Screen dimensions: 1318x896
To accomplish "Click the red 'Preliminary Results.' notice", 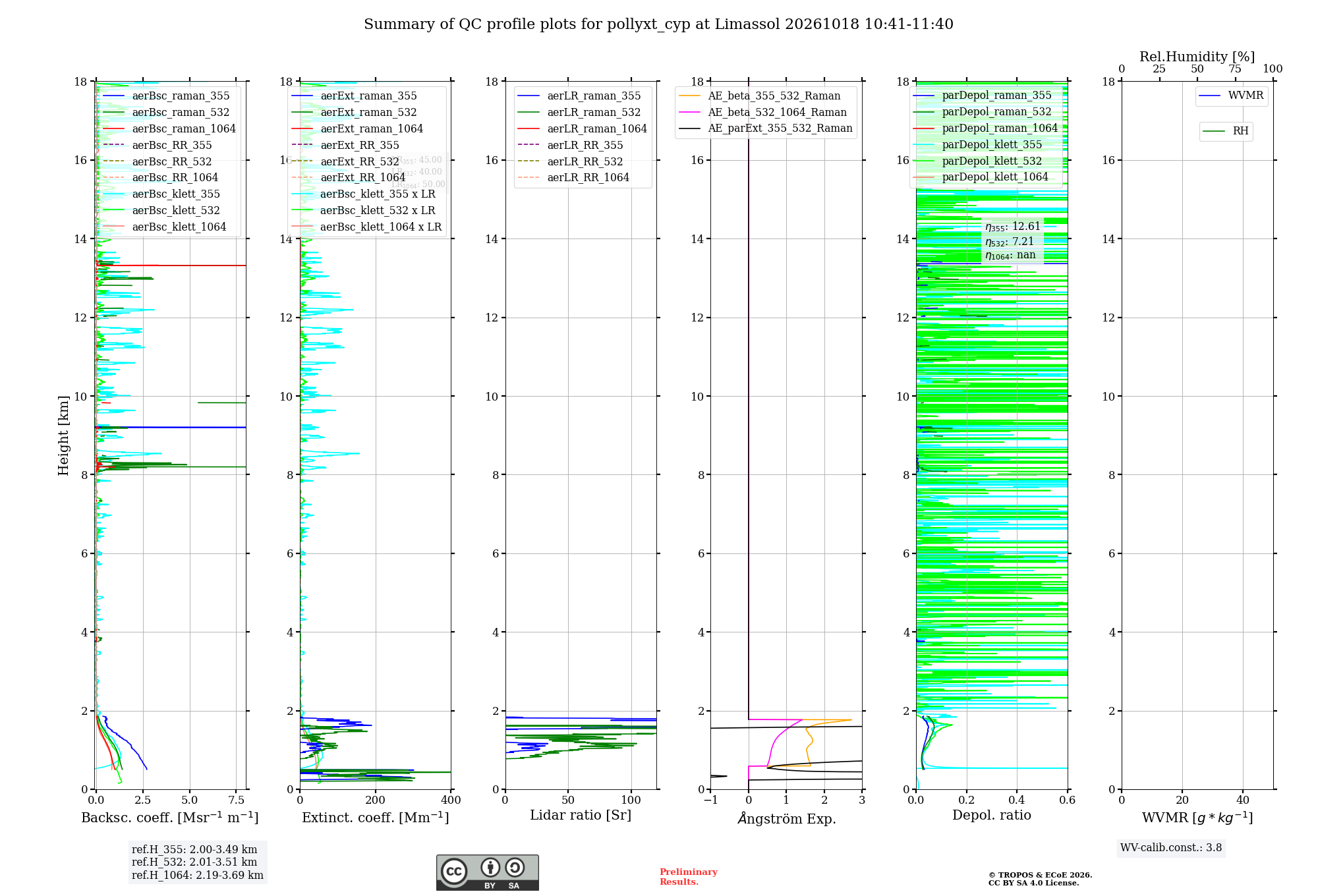I will click(x=688, y=877).
